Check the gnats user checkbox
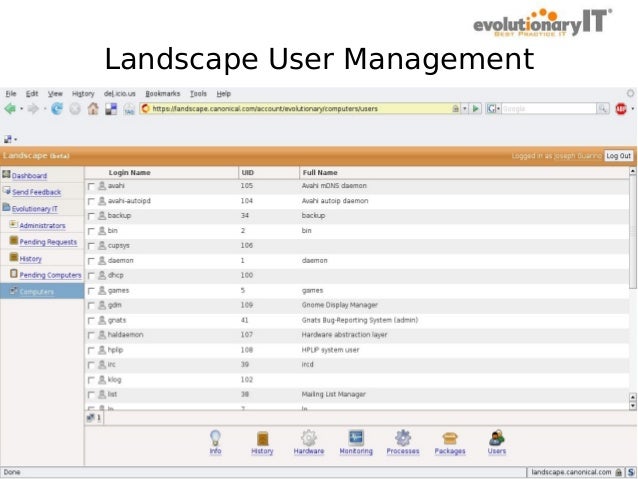 click(x=91, y=321)
